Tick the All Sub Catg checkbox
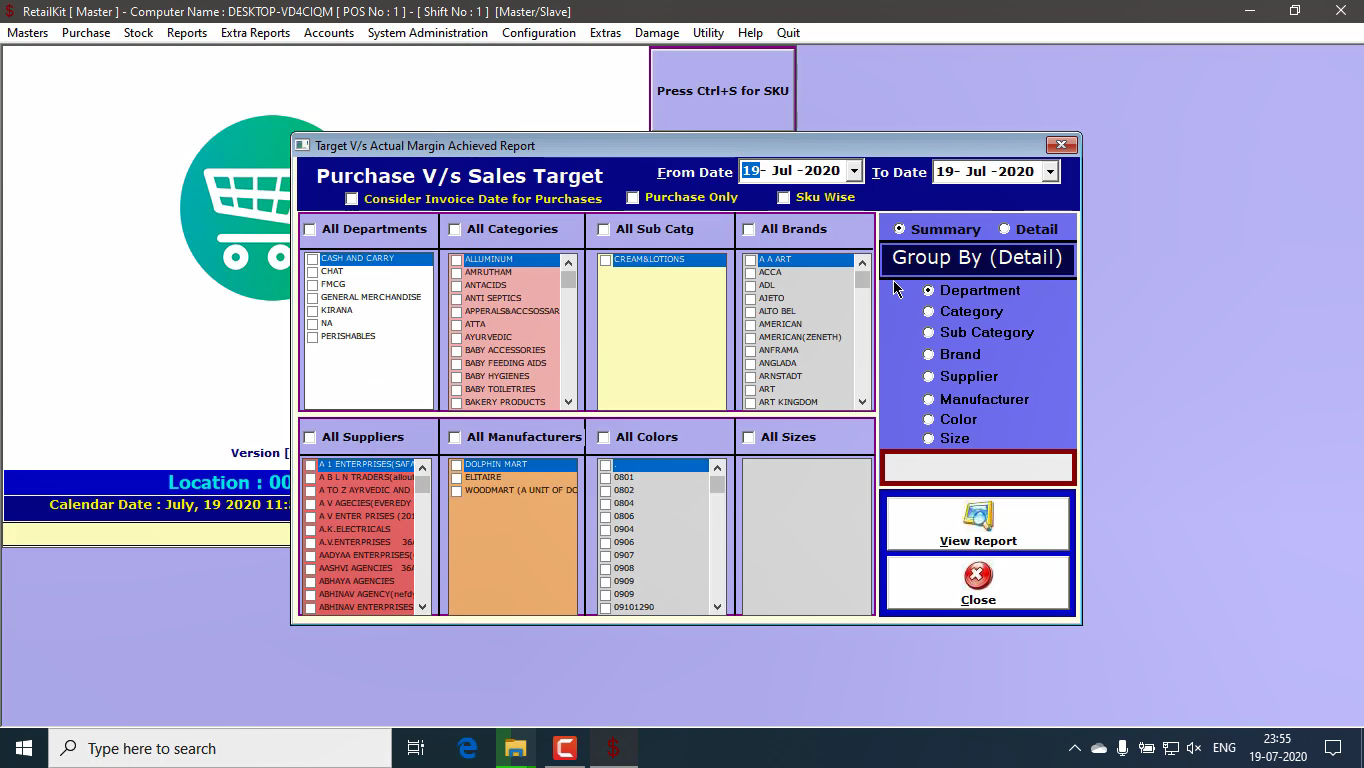The image size is (1364, 768). (604, 229)
